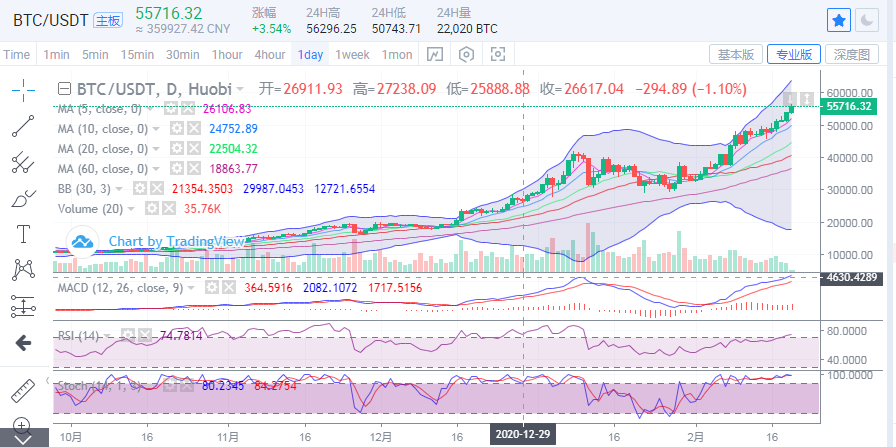Select the 1mon interval
Image resolution: width=896 pixels, height=447 pixels.
397,55
